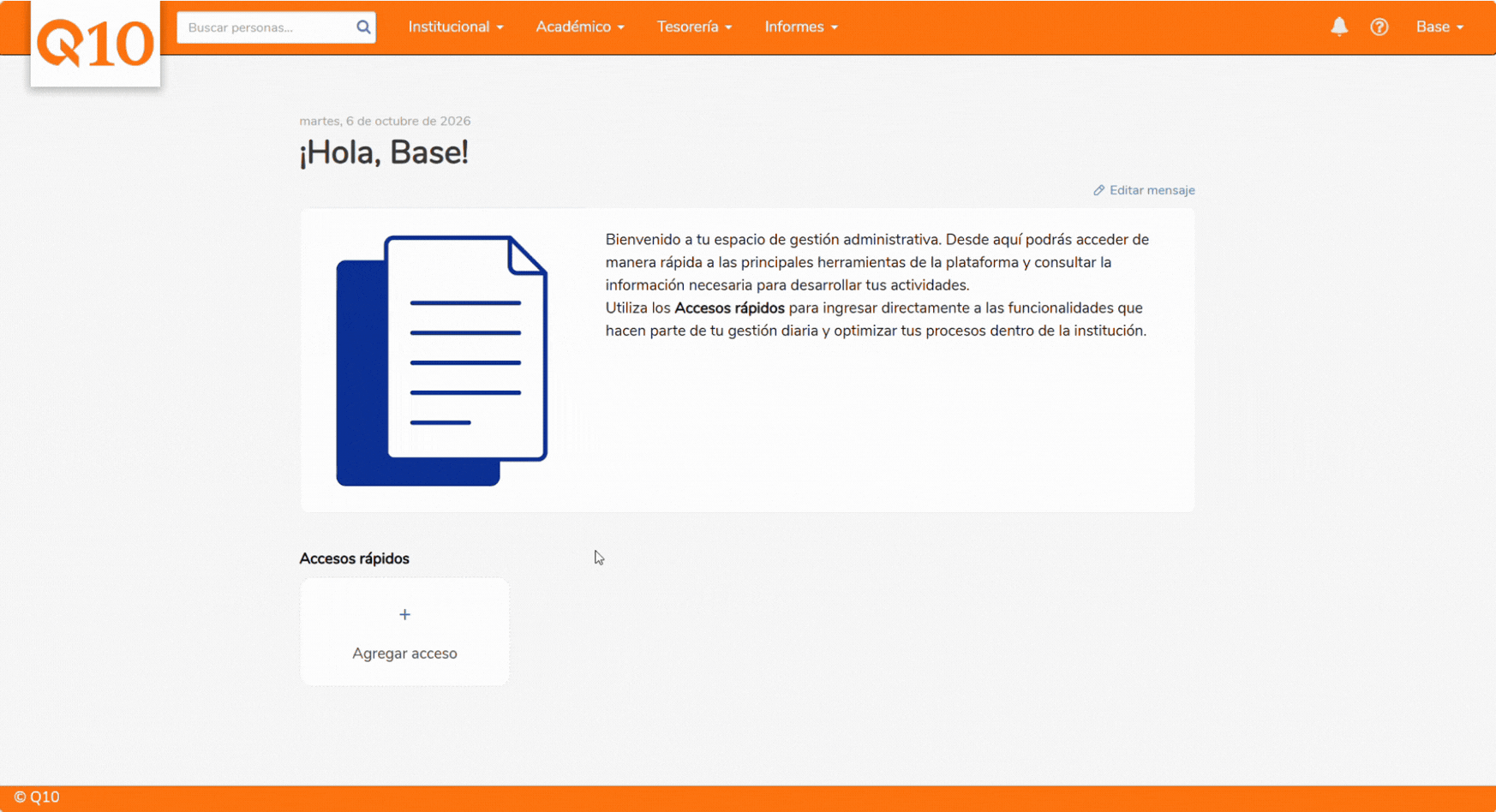This screenshot has width=1496, height=812.
Task: Click the document illustration image
Action: coord(441,361)
